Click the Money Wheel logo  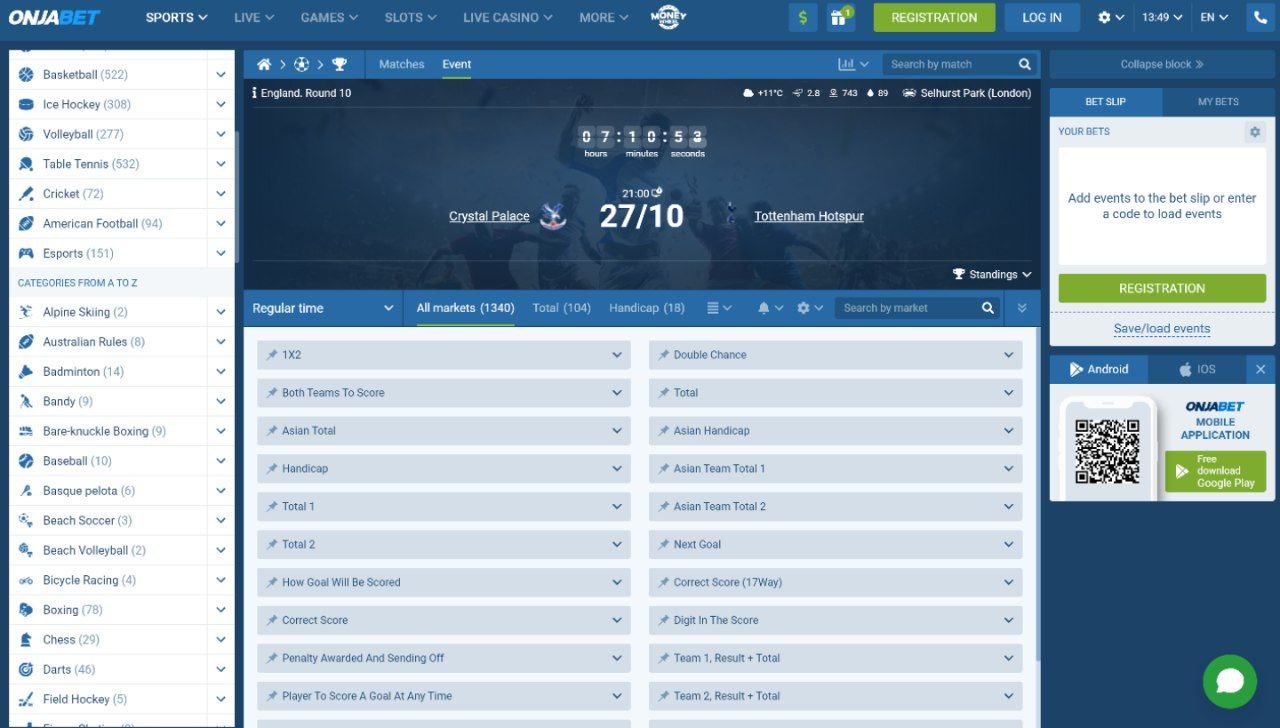pos(668,17)
